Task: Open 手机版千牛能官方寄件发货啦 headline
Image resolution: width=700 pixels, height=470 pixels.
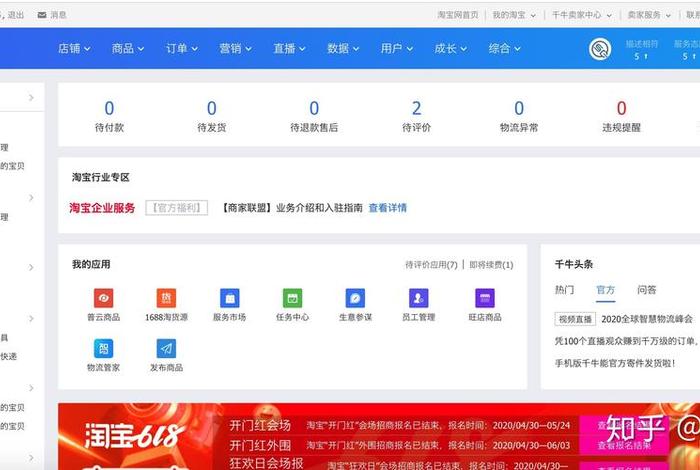Action: (x=615, y=363)
